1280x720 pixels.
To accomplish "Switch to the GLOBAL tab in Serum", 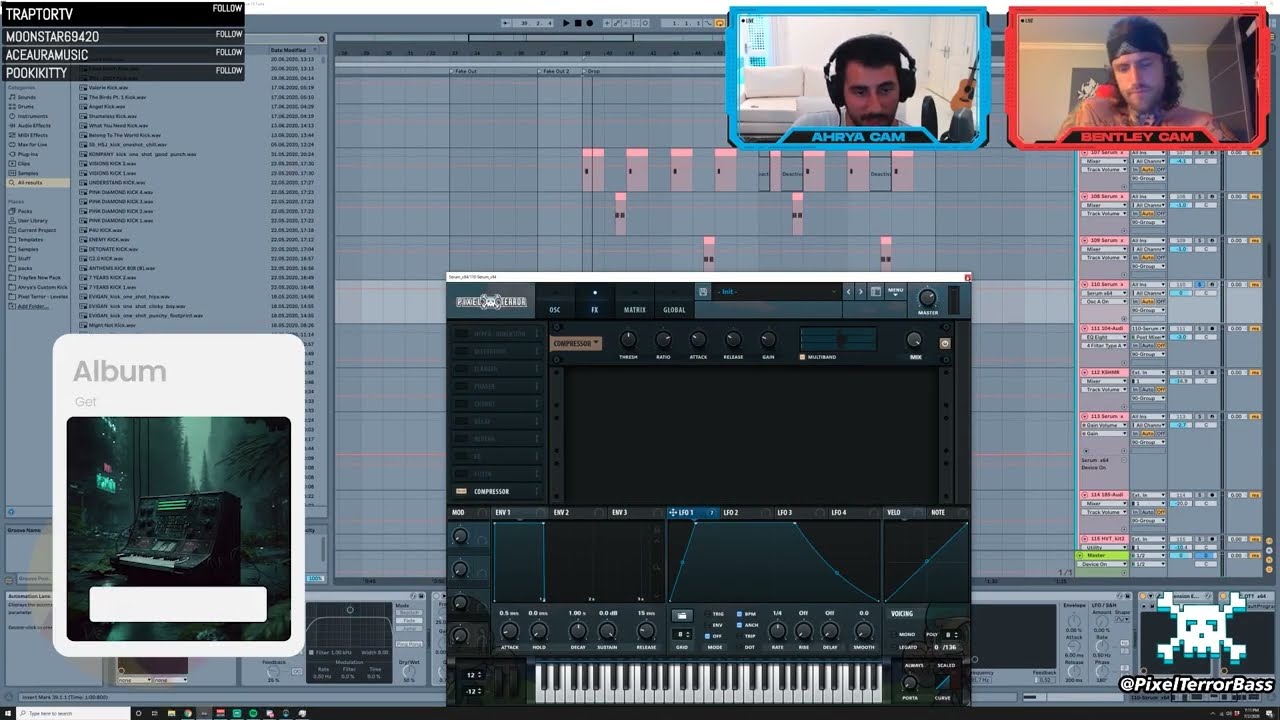I will (675, 310).
